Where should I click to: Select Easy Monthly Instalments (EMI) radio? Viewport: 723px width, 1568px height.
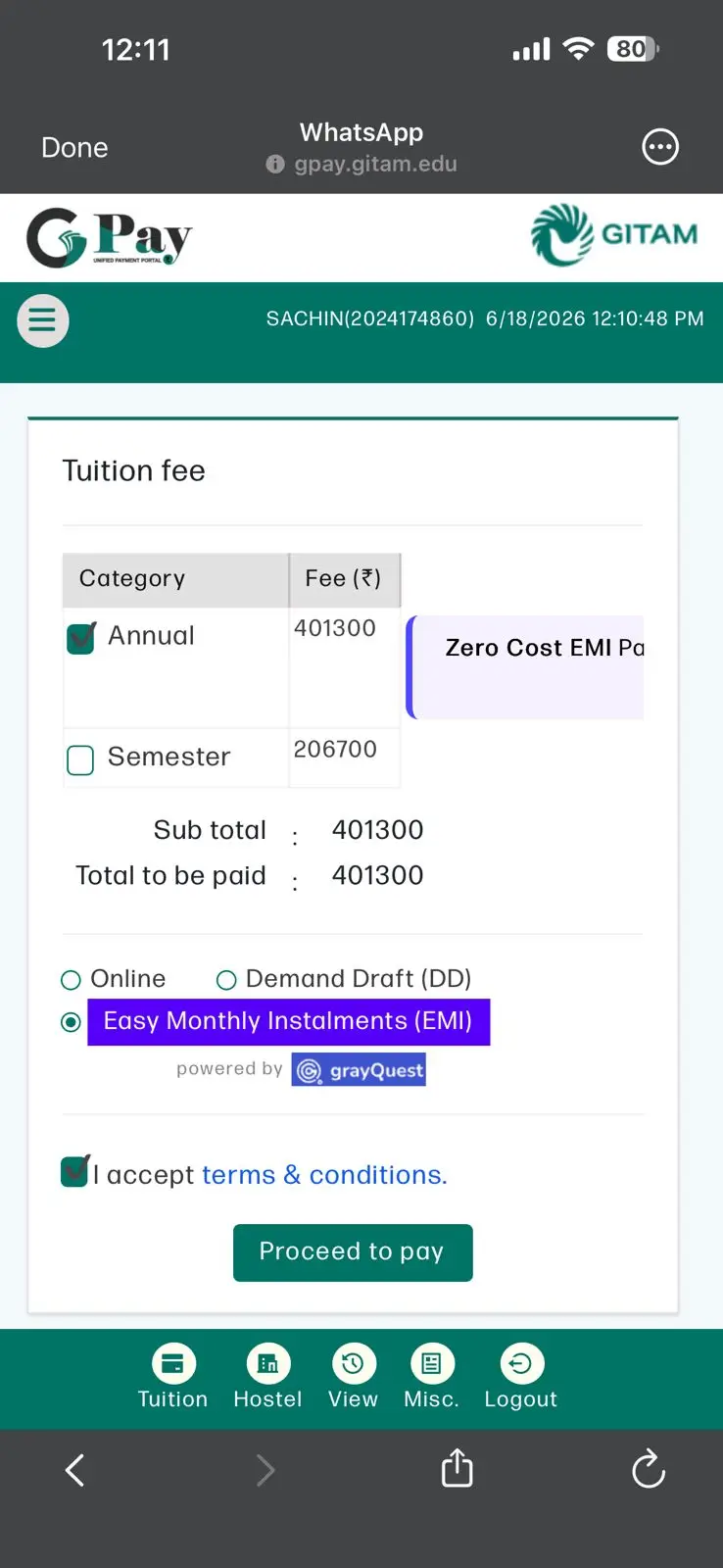[x=71, y=1022]
